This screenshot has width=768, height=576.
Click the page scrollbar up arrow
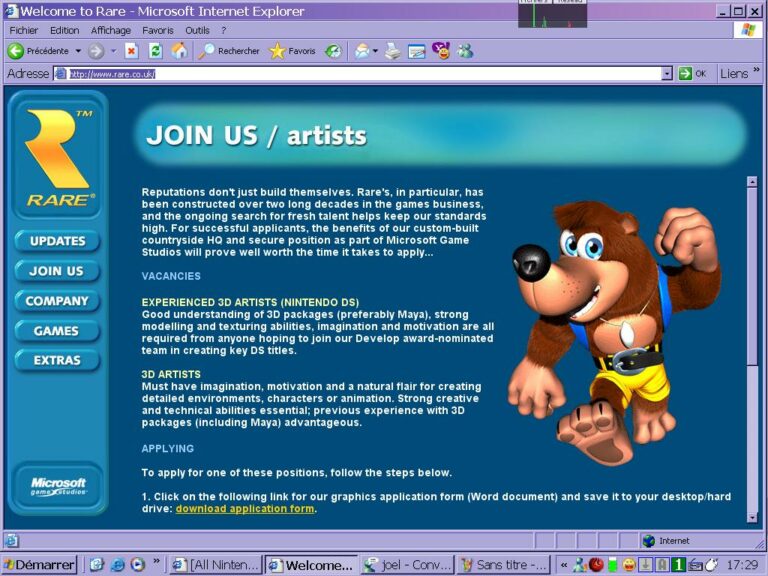click(752, 182)
